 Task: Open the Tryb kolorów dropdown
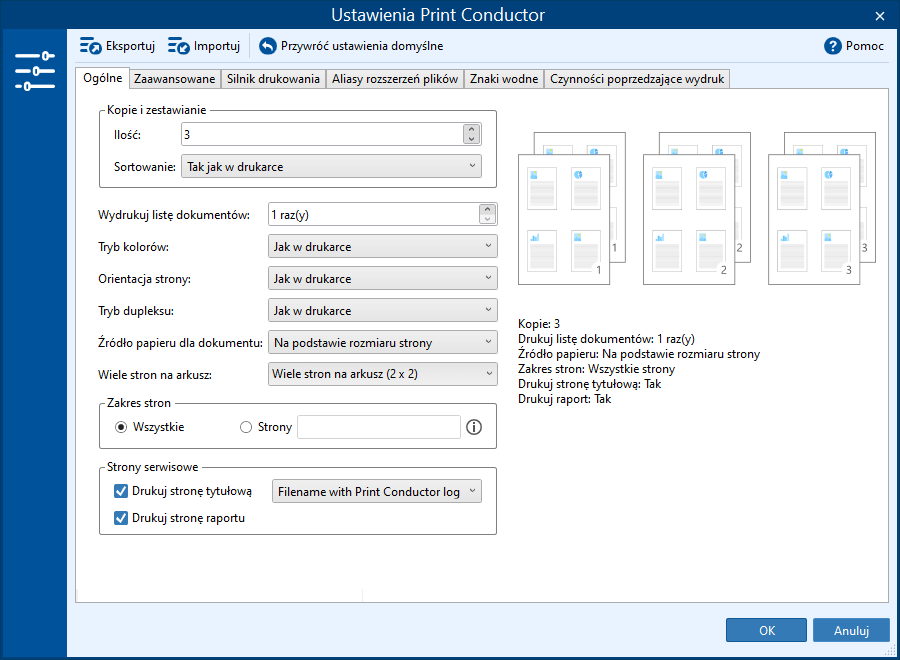point(382,246)
